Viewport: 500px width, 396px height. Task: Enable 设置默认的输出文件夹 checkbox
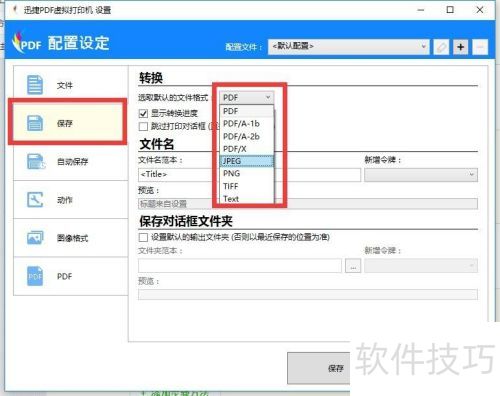[x=143, y=237]
